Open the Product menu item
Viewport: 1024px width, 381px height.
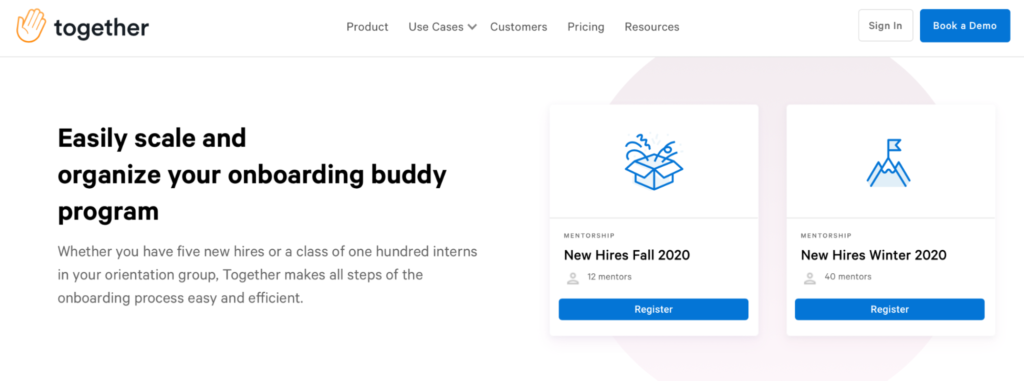click(367, 27)
